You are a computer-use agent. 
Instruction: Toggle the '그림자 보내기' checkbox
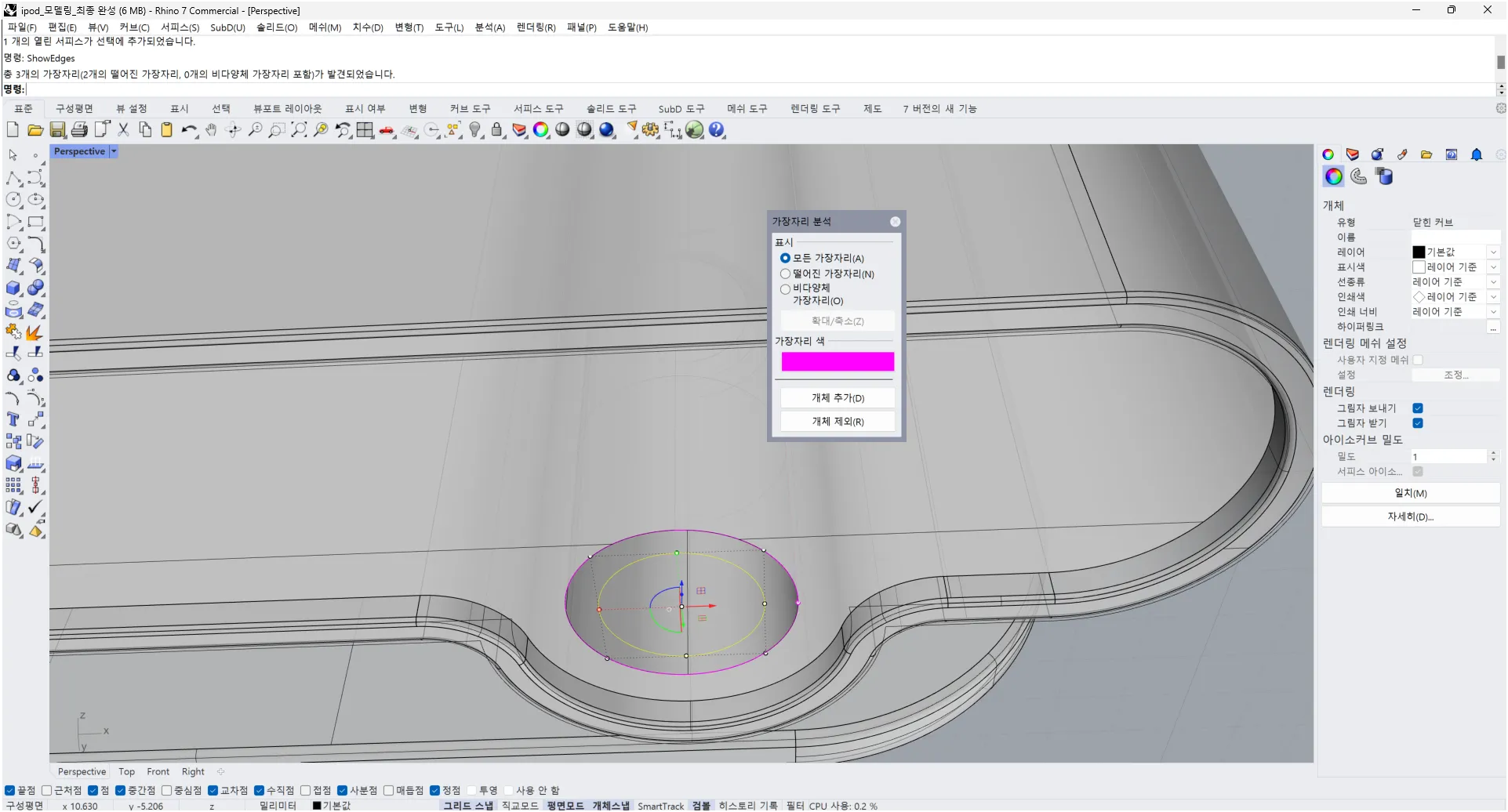[1418, 408]
